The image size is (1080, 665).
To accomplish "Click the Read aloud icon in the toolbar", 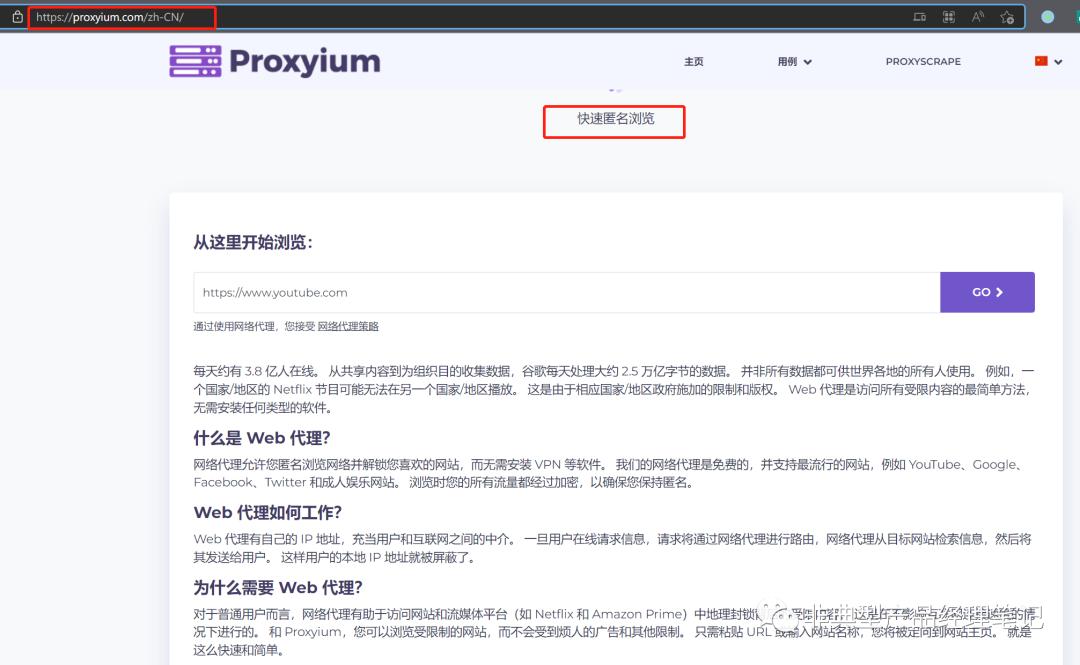I will (977, 17).
